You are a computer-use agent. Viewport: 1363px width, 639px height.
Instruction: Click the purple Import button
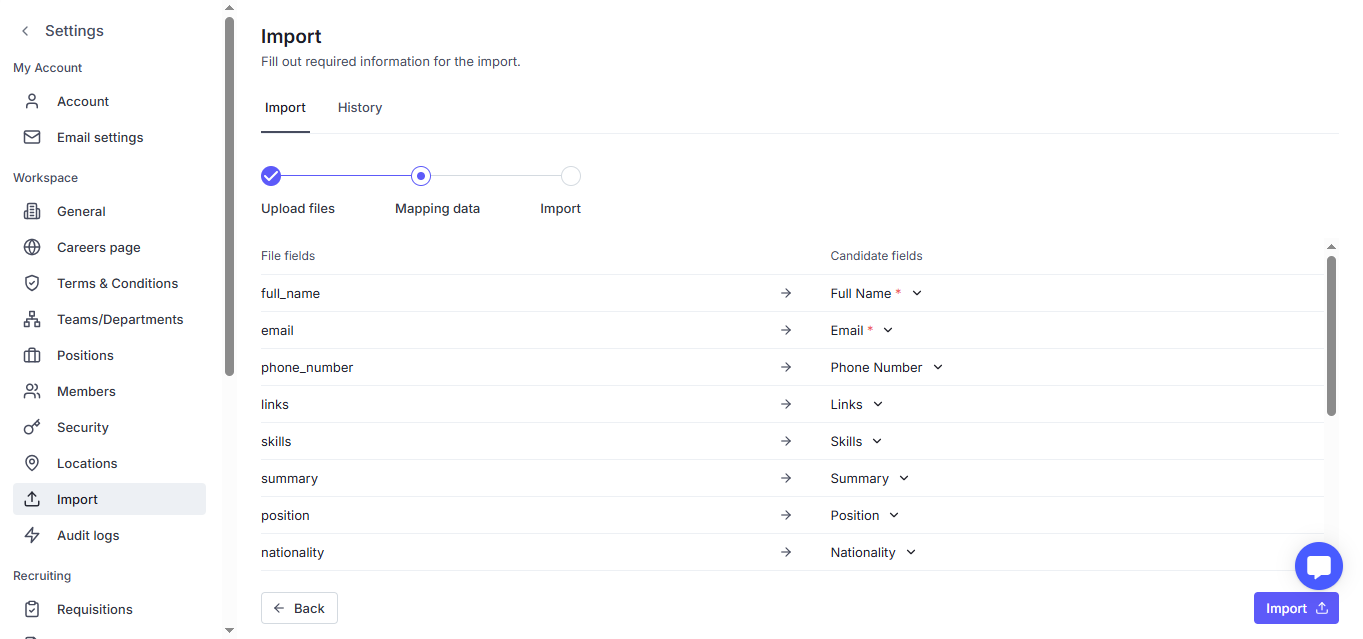1295,608
